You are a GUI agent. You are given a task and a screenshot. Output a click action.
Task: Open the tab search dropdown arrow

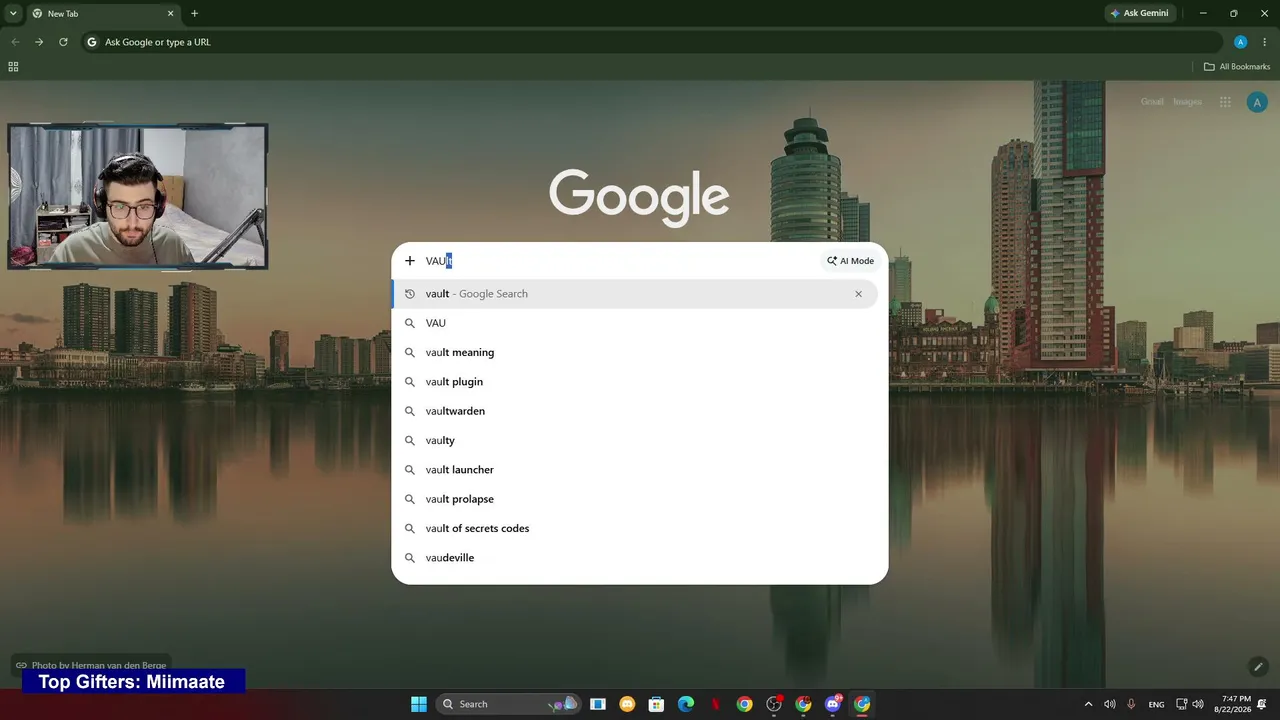pos(13,13)
